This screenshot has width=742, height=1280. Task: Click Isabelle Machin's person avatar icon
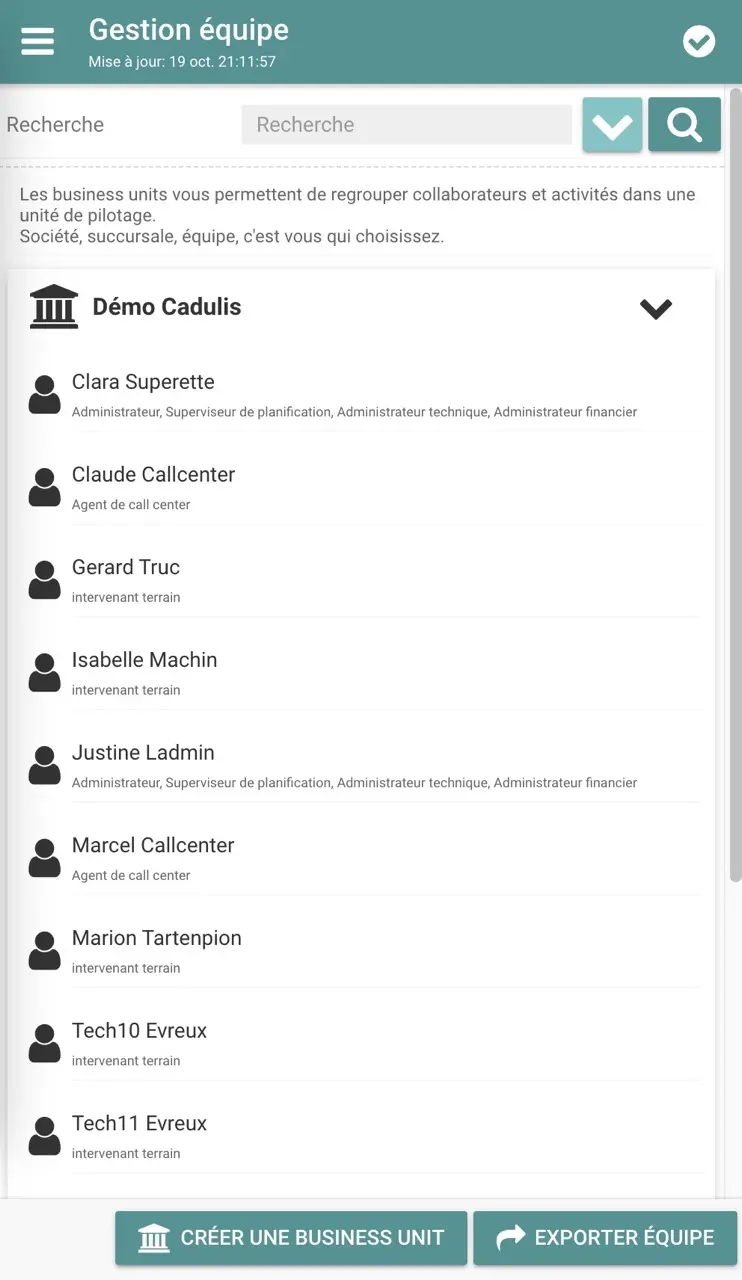pyautogui.click(x=44, y=673)
